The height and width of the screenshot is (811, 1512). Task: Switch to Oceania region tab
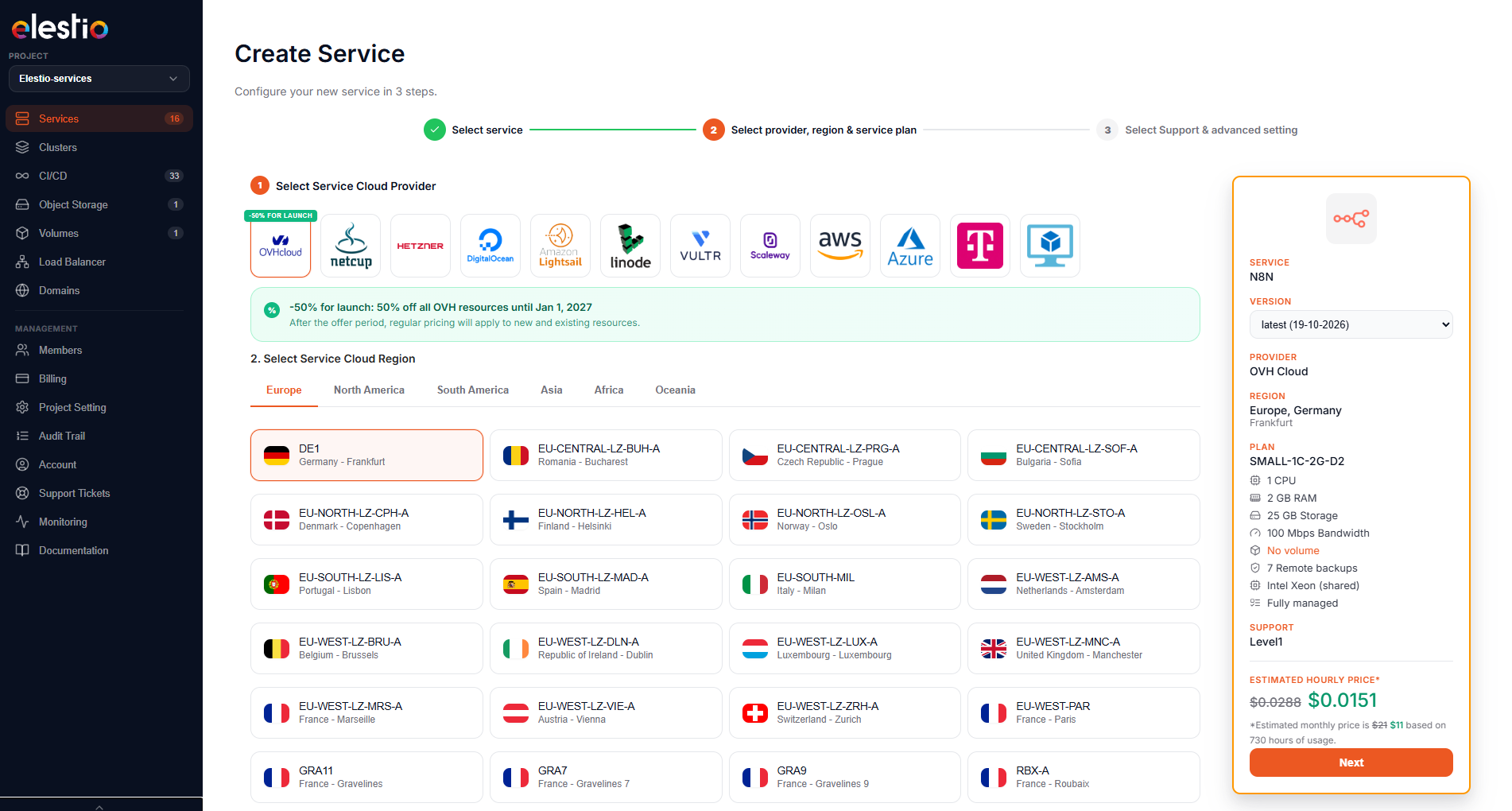[x=675, y=390]
